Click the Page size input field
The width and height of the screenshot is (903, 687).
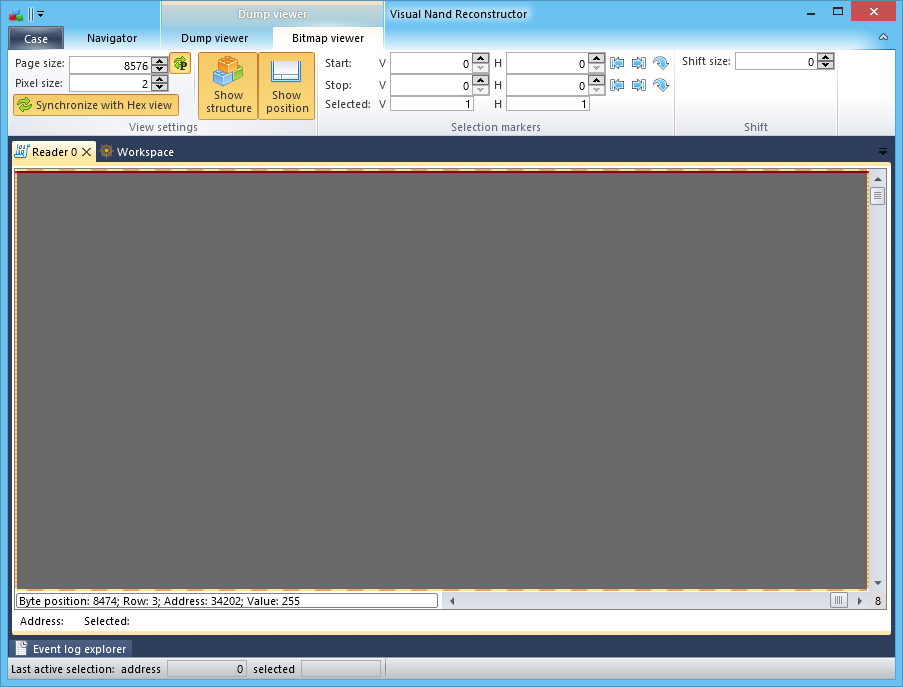110,65
